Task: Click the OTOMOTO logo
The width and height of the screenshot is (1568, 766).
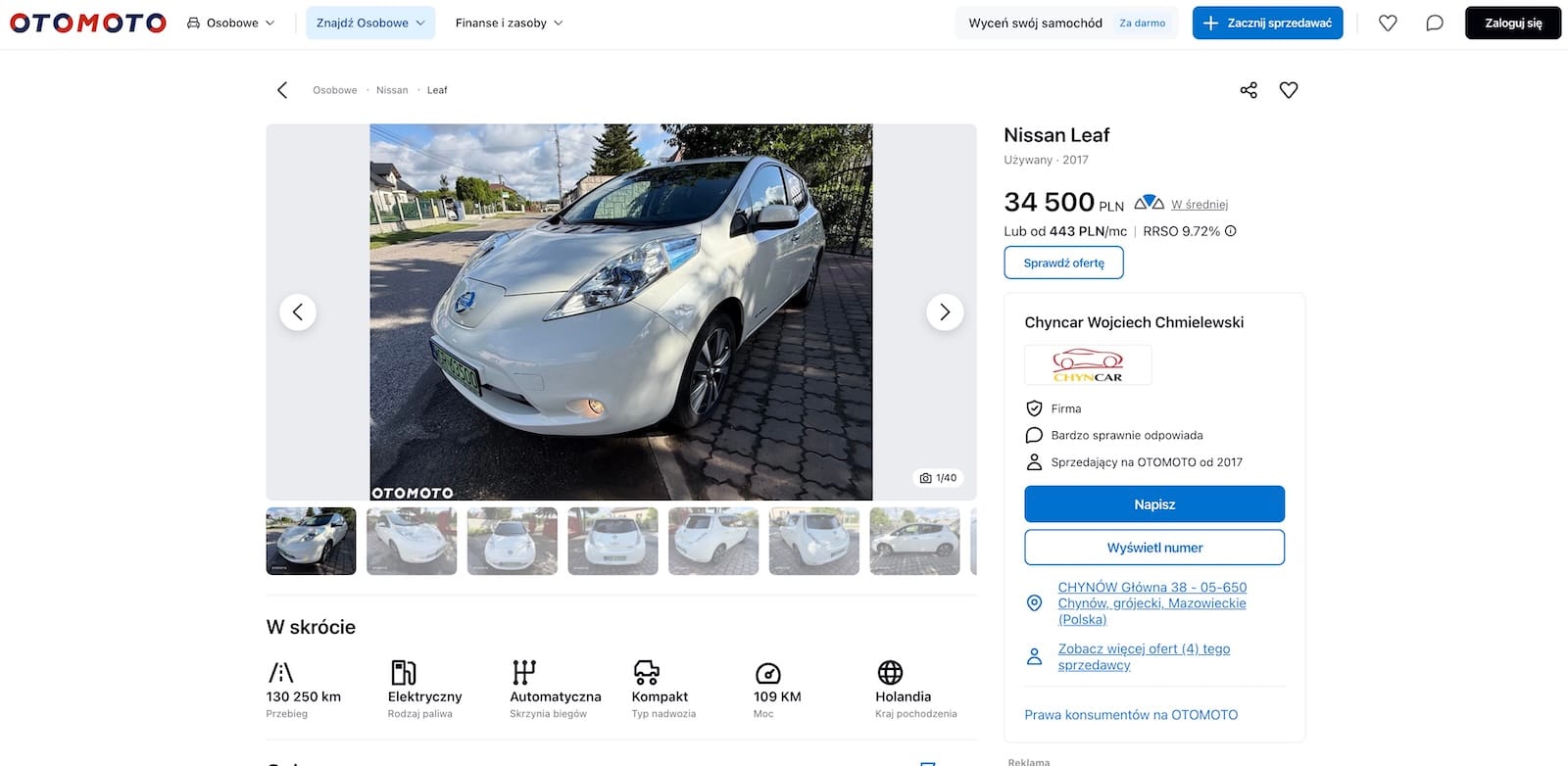Action: 88,23
